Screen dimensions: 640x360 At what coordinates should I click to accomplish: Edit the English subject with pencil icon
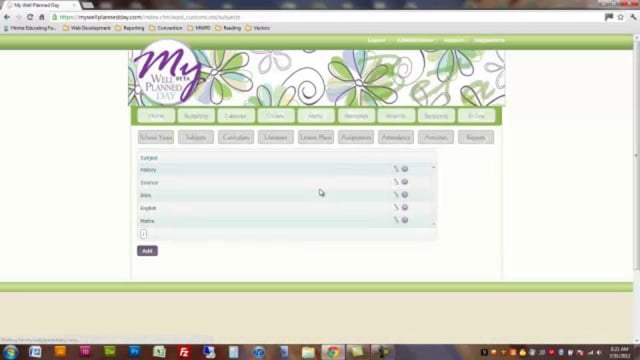(x=396, y=207)
